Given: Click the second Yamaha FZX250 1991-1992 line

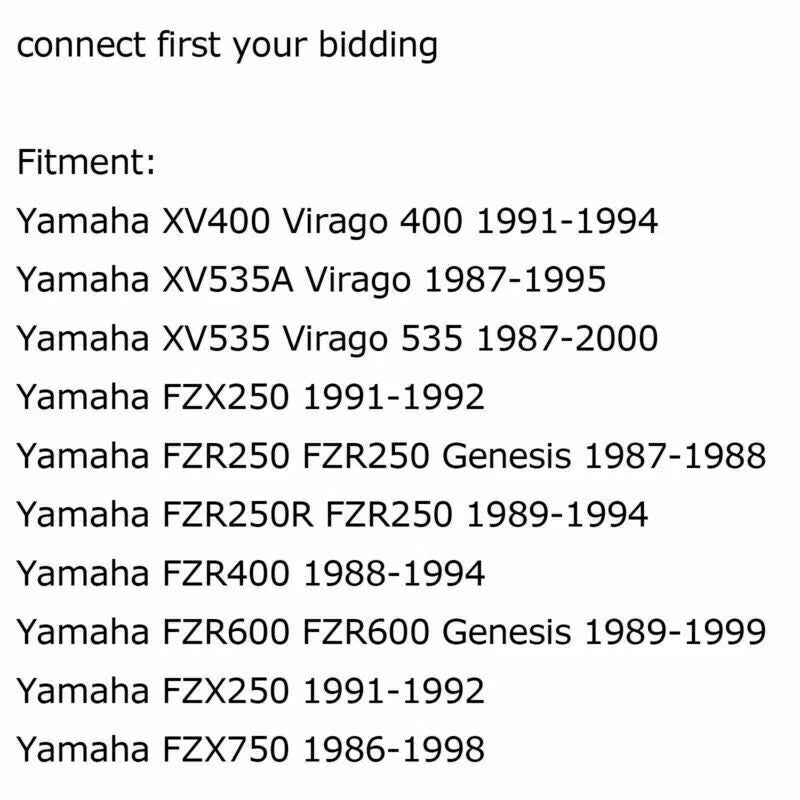Looking at the screenshot, I should (x=251, y=690).
